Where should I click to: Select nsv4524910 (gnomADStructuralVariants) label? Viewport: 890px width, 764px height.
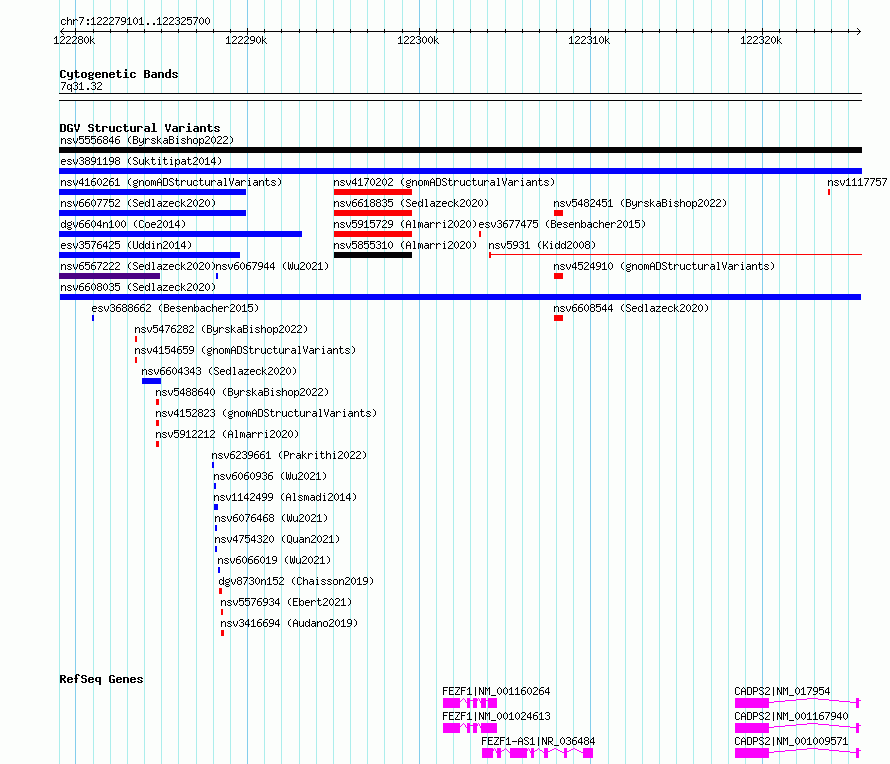[664, 266]
